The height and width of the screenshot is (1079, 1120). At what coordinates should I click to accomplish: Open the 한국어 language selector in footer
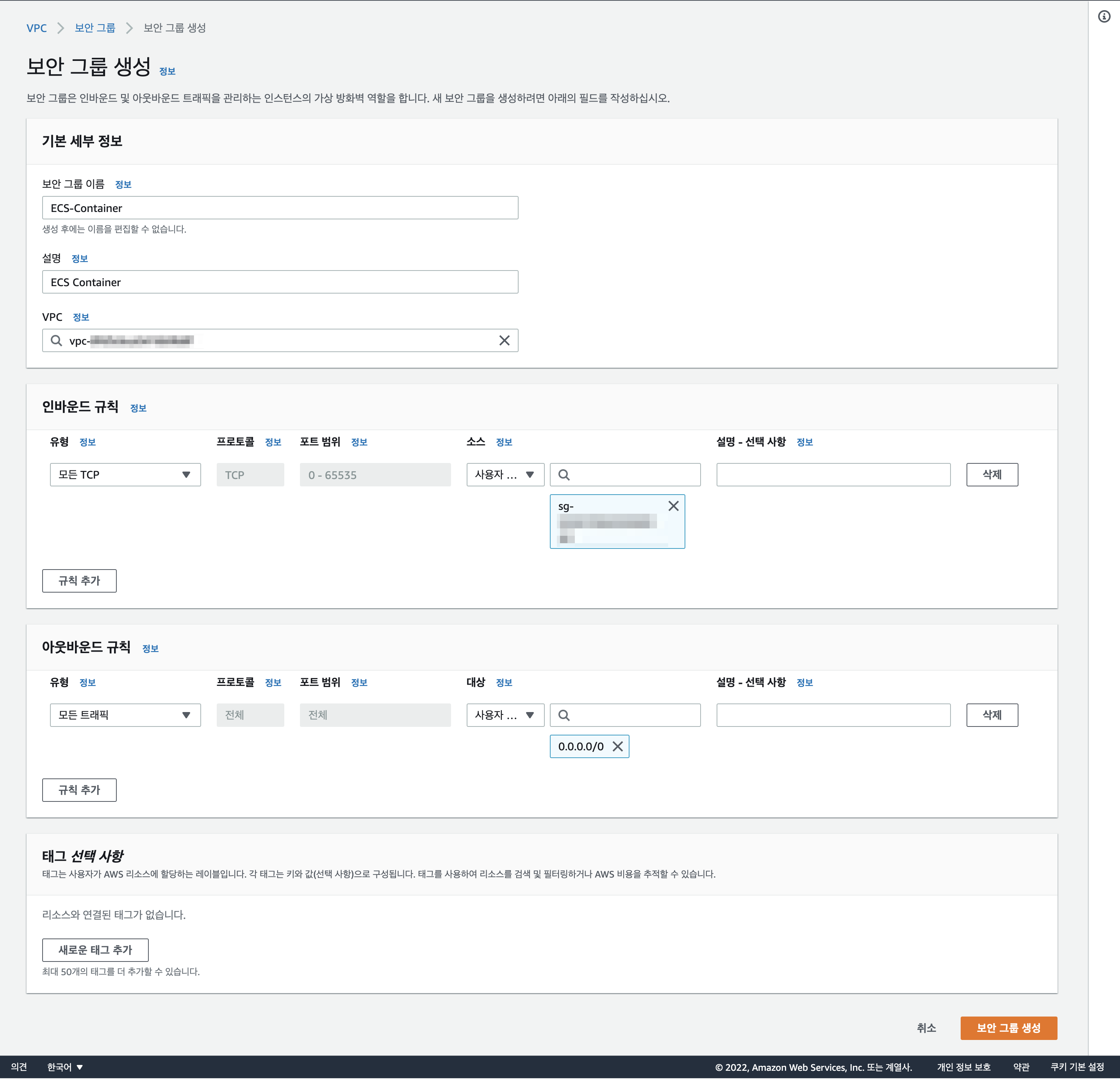[65, 1067]
